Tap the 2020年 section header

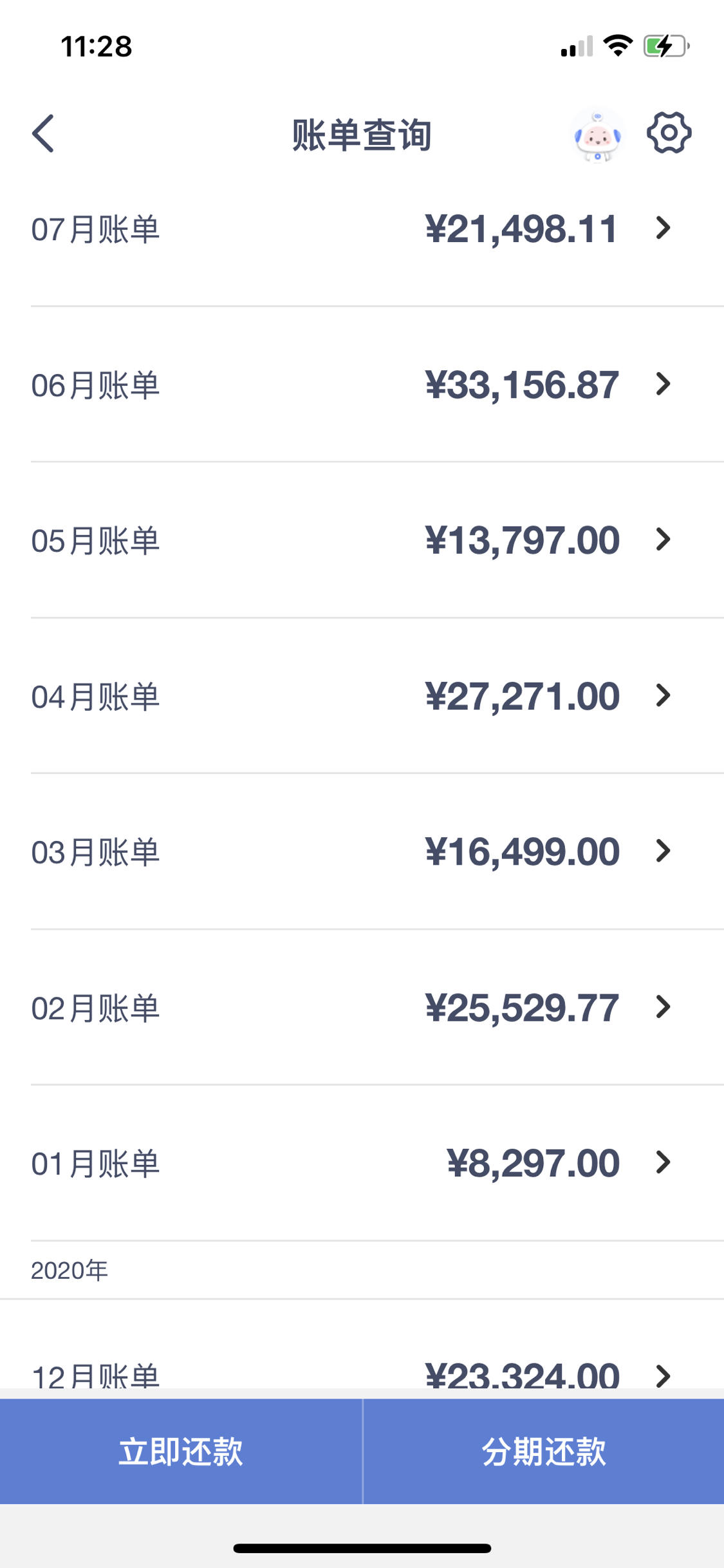(70, 1270)
